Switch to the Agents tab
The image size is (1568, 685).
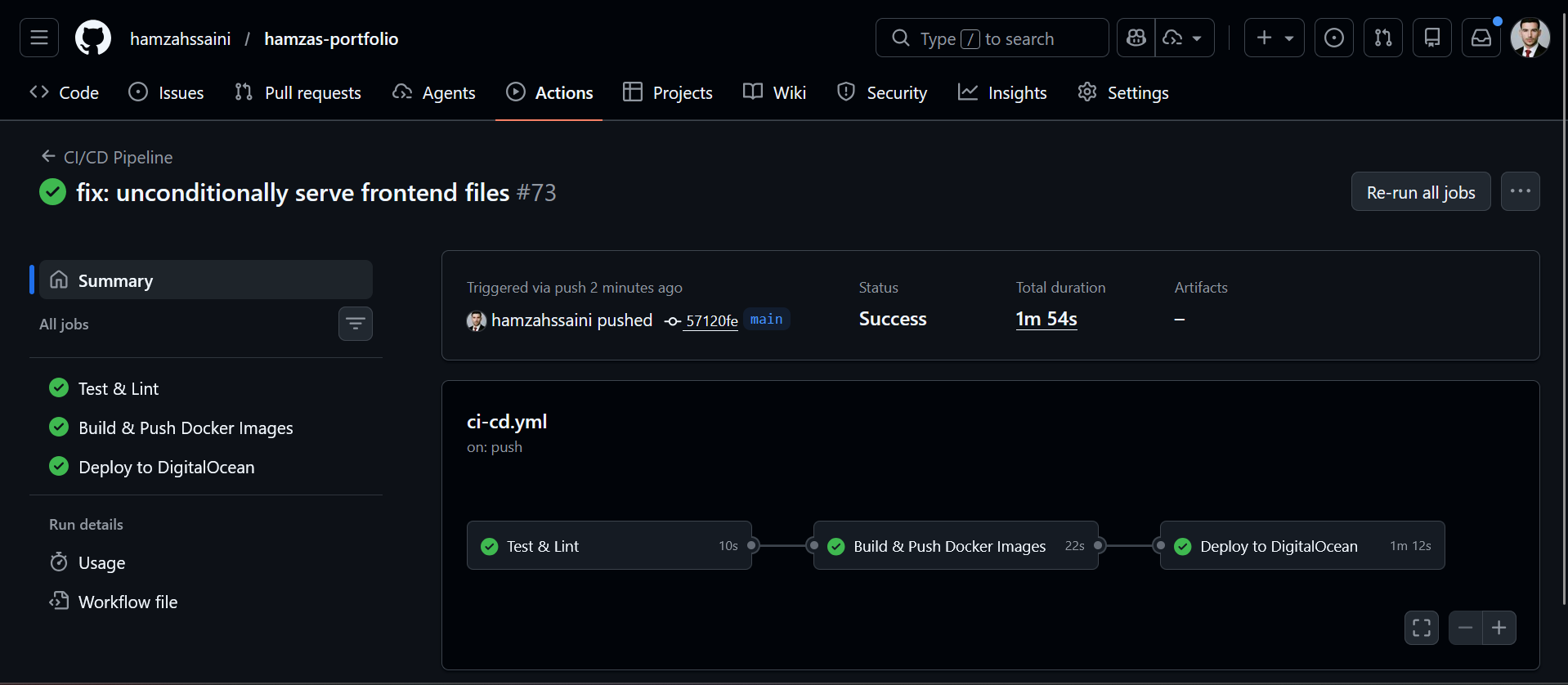pyautogui.click(x=434, y=92)
